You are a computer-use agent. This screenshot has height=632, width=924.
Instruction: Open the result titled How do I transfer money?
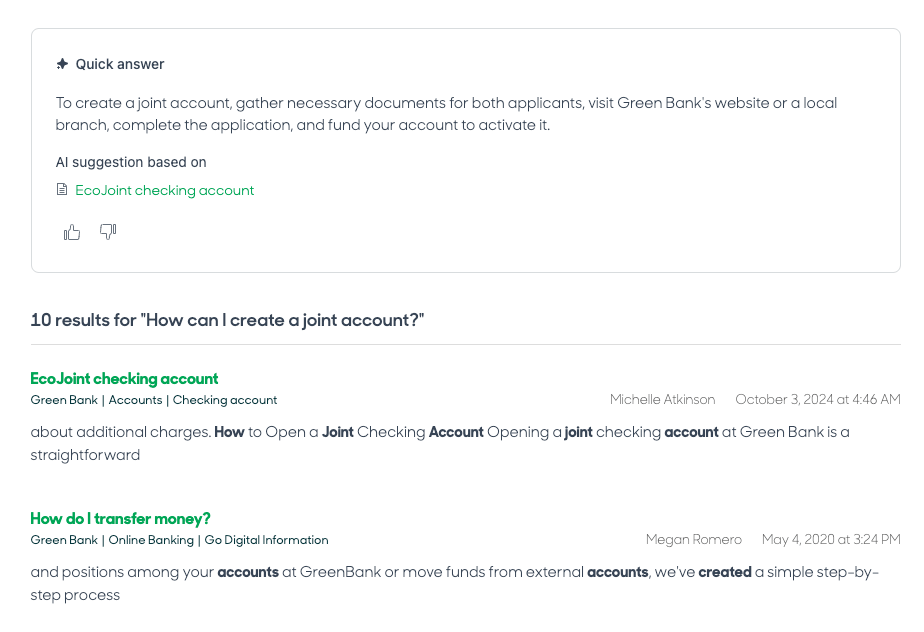(120, 519)
